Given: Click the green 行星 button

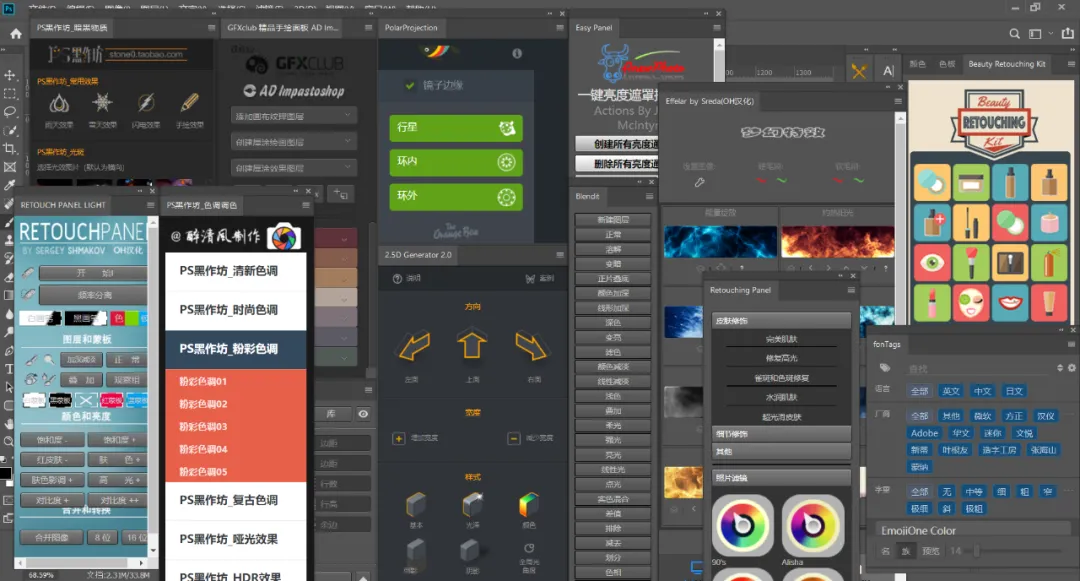Looking at the screenshot, I should (x=456, y=128).
